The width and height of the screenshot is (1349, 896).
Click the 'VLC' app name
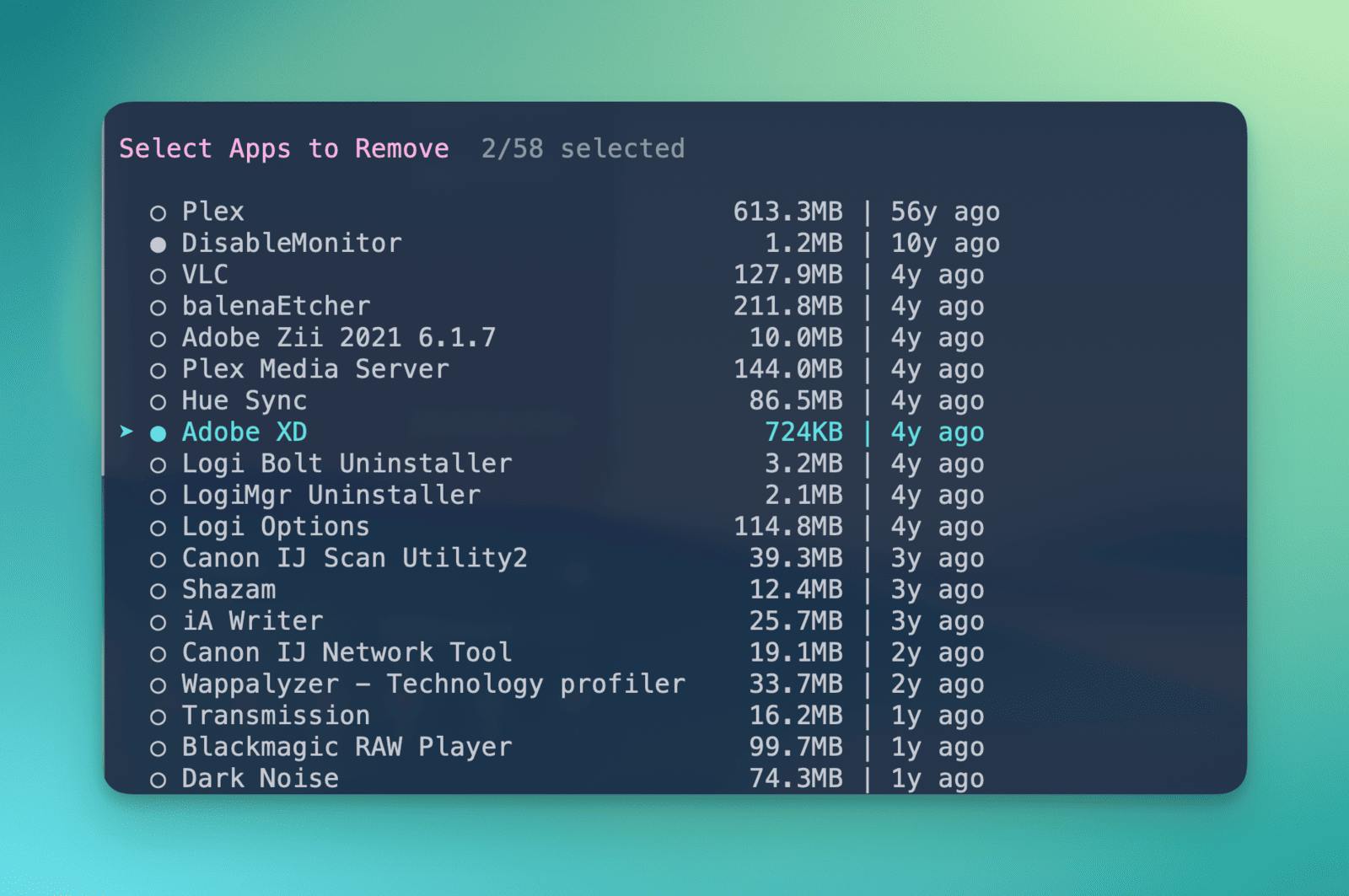(205, 274)
